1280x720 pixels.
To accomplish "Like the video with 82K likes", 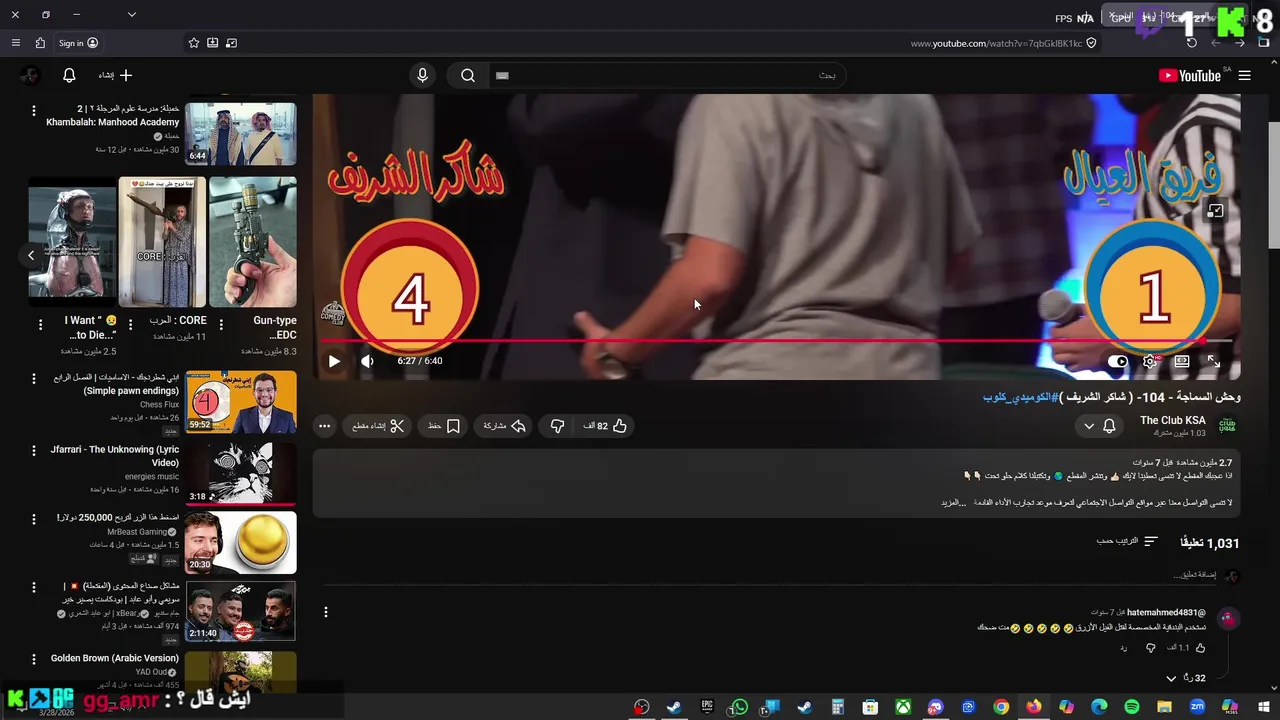I will pos(605,426).
